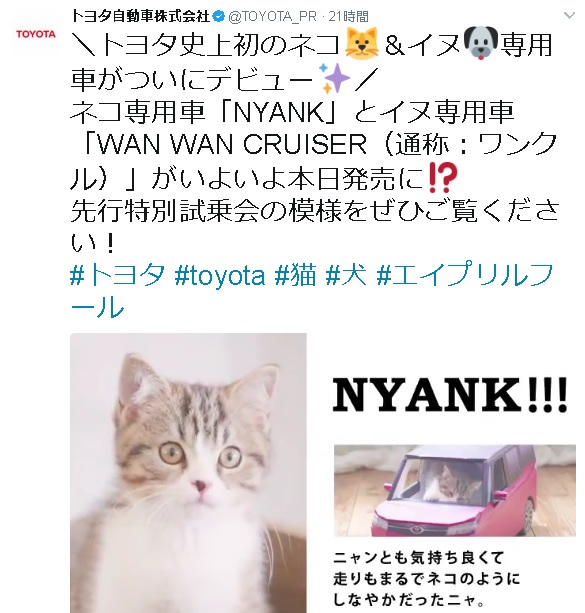Image resolution: width=585 pixels, height=613 pixels.
Task: Click the Japanese caption below the car photo
Action: point(426,579)
